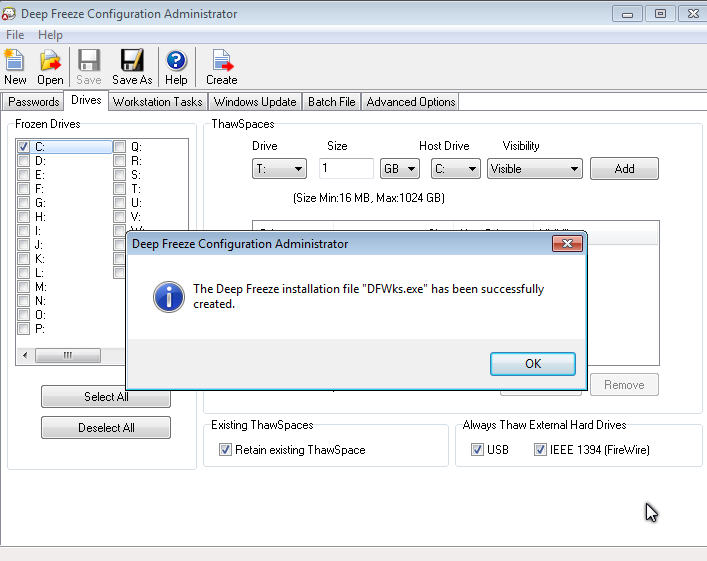Open a configuration file via Open icon
707x561 pixels.
pyautogui.click(x=50, y=67)
